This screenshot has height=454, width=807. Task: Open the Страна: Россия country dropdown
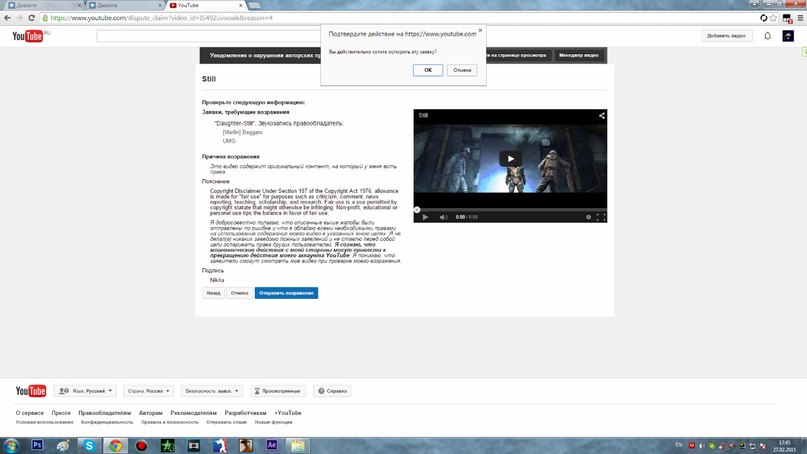pos(148,391)
